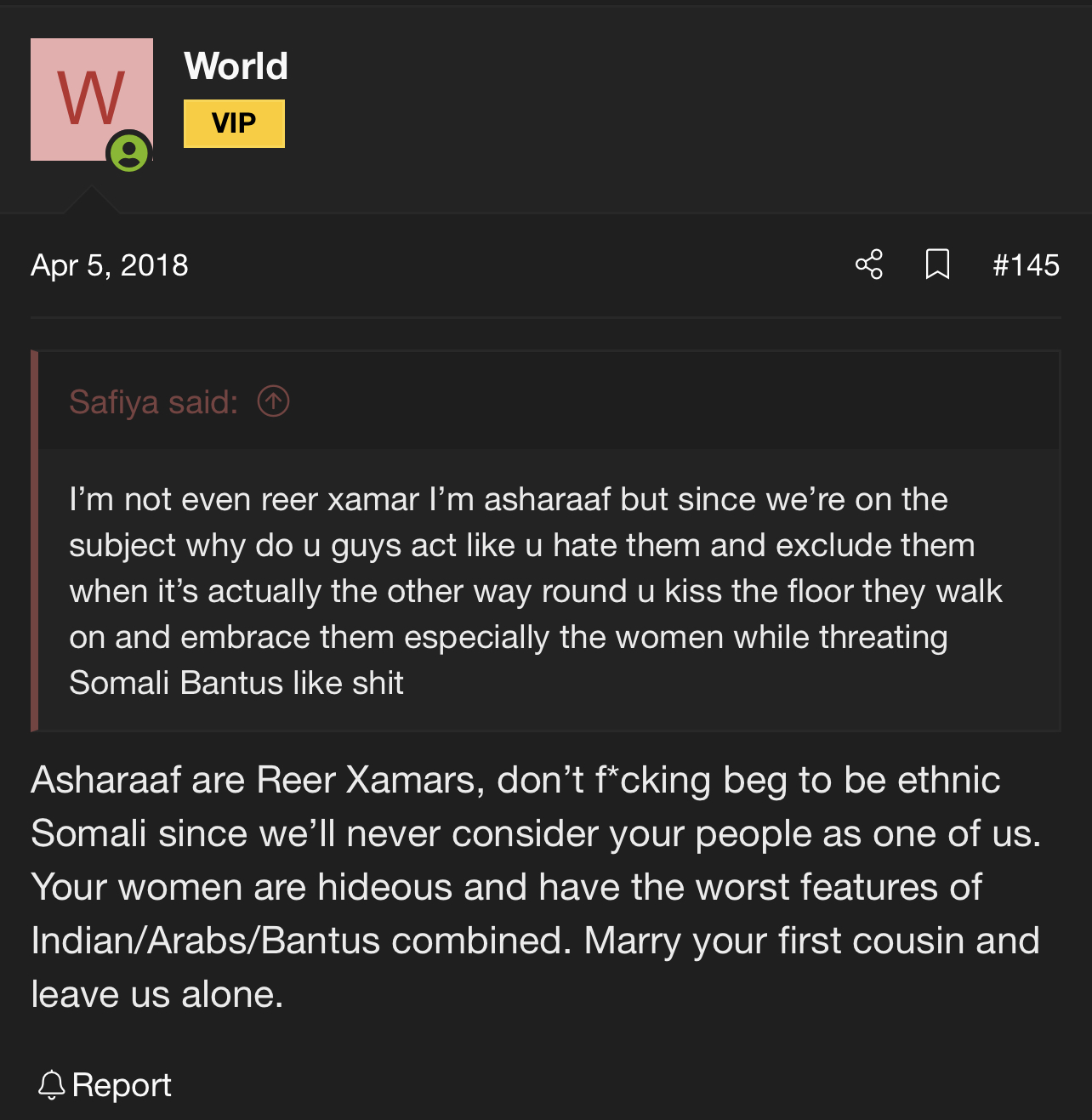The height and width of the screenshot is (1120, 1092).
Task: Bookmark this post with the bookmark icon
Action: pyautogui.click(x=937, y=264)
